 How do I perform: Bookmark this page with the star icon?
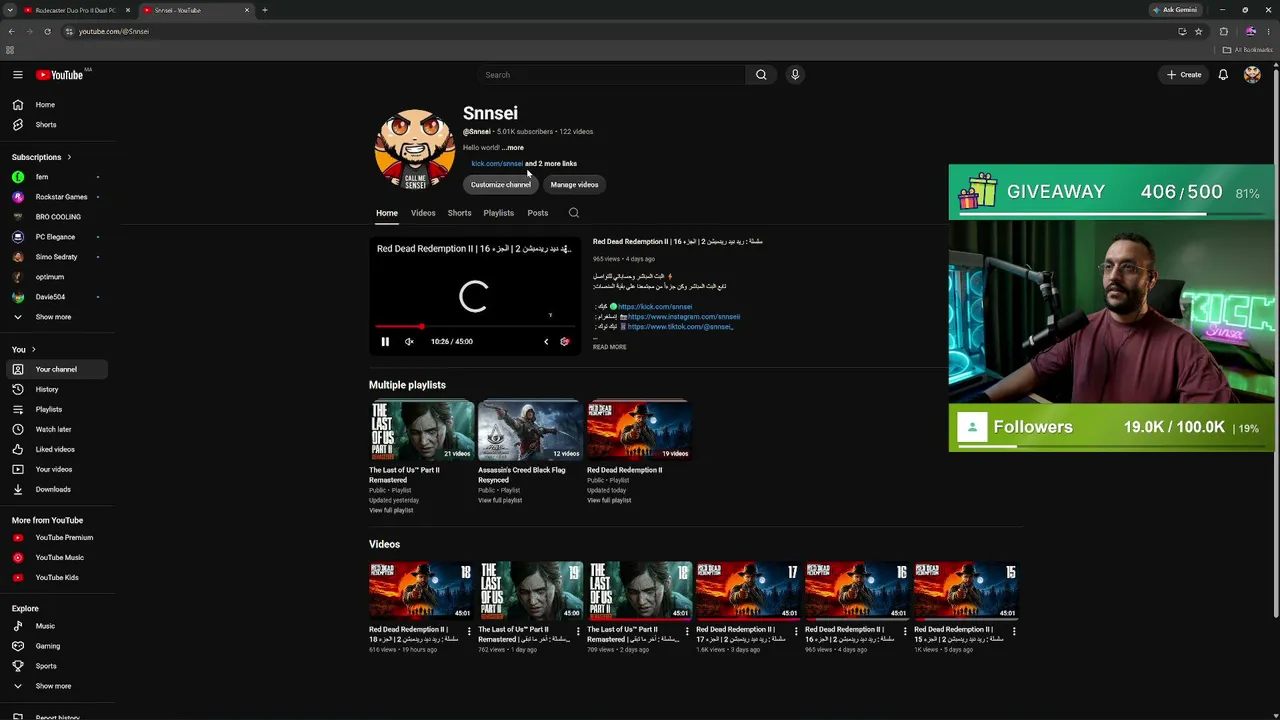[1198, 31]
